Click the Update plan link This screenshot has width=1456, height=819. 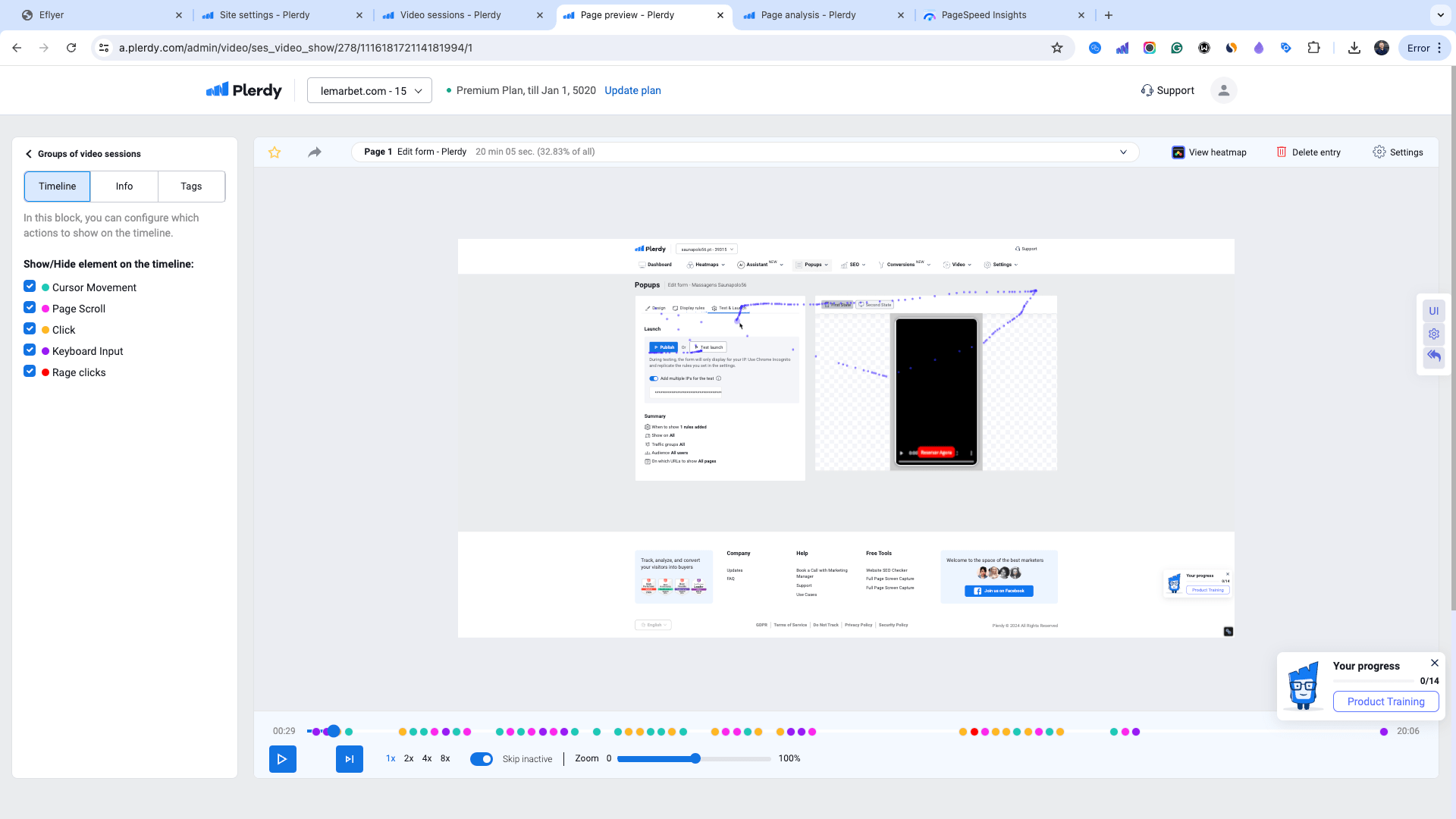pyautogui.click(x=633, y=90)
